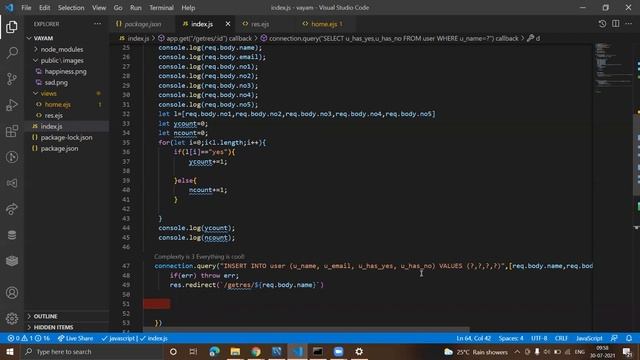The image size is (640, 360).
Task: Click errors and warnings status indicator
Action: pyautogui.click(x=29, y=338)
